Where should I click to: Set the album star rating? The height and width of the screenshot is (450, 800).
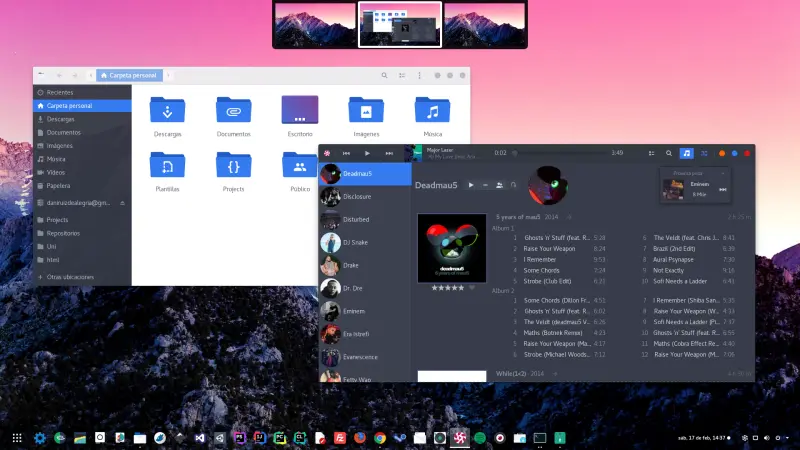[447, 288]
